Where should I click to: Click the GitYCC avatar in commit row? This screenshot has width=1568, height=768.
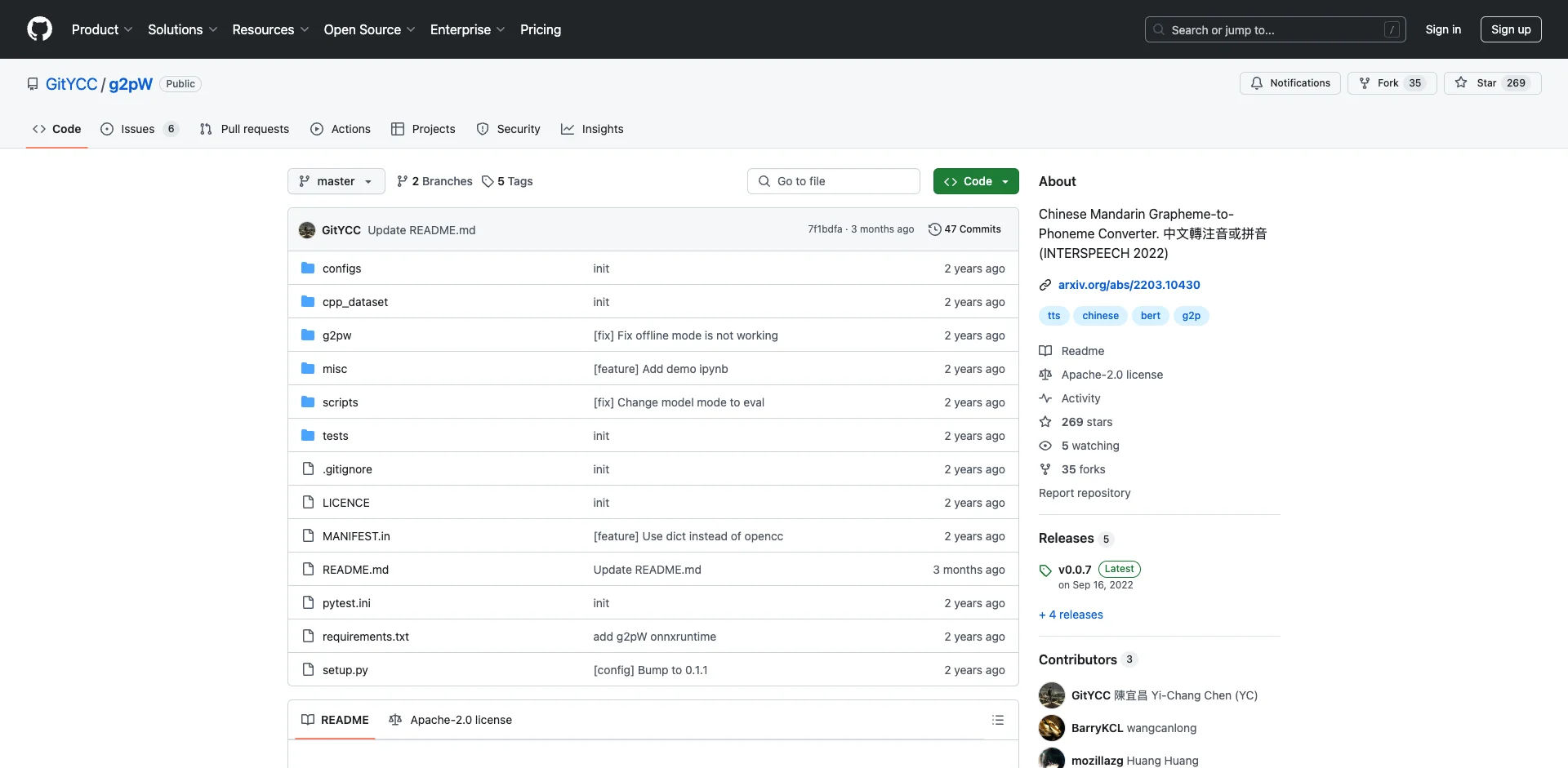pyautogui.click(x=307, y=230)
